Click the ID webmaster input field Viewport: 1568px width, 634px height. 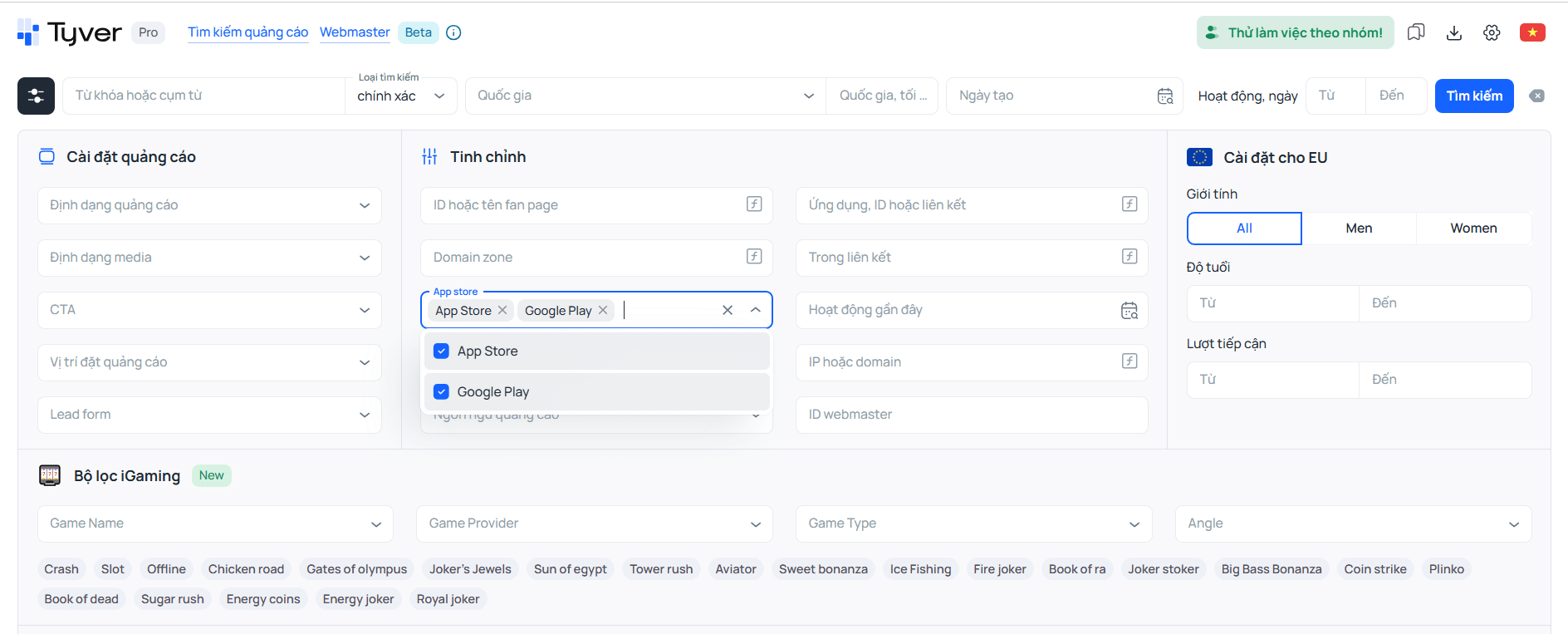click(x=972, y=415)
